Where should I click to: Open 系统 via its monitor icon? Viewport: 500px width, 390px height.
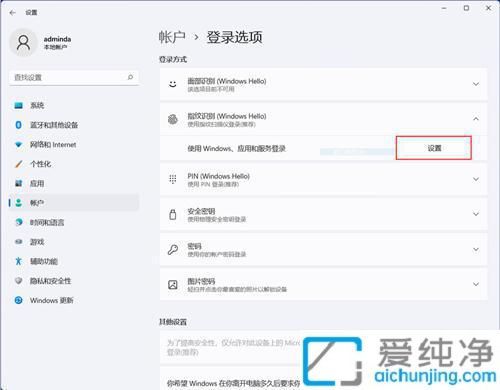(19, 106)
